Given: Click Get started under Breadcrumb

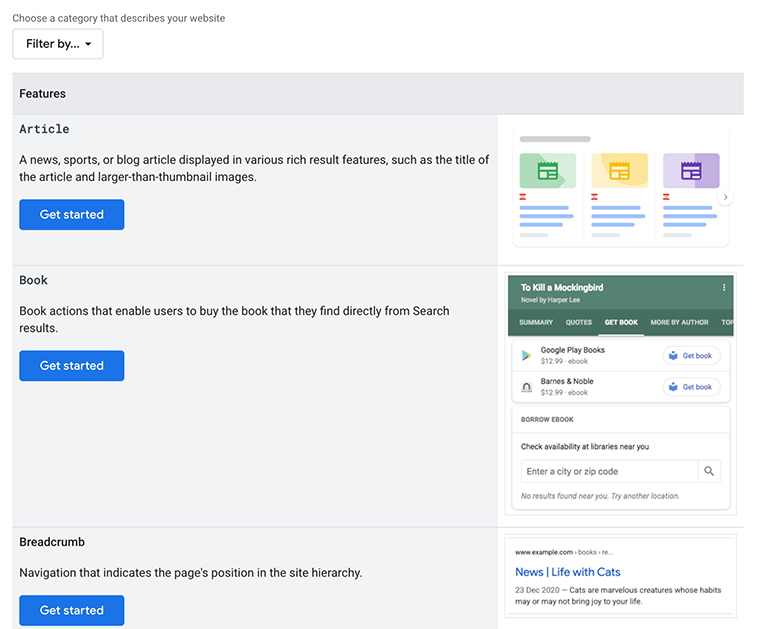Looking at the screenshot, I should [x=72, y=610].
